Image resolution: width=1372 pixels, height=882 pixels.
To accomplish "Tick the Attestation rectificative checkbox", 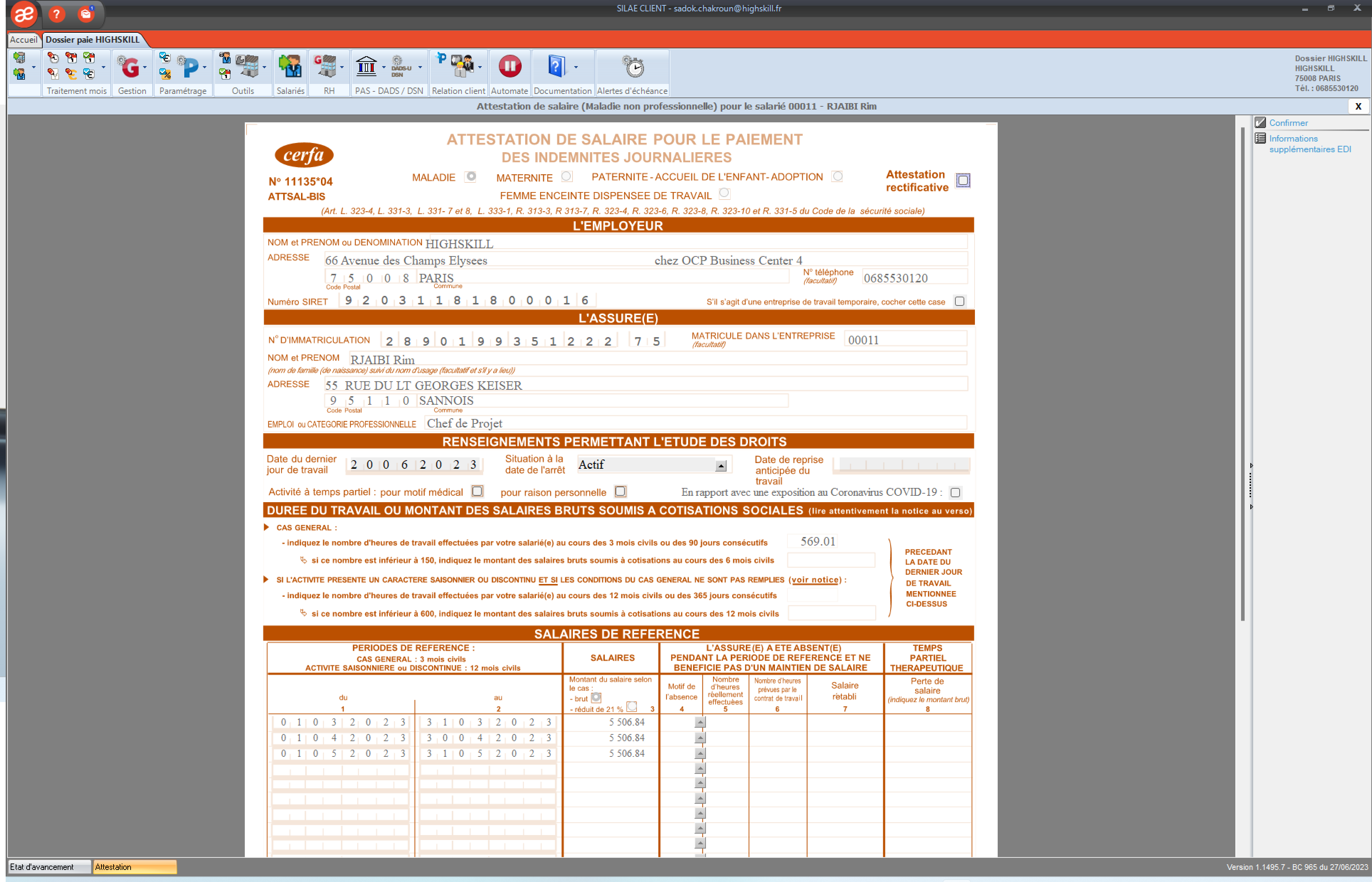I will 963,181.
